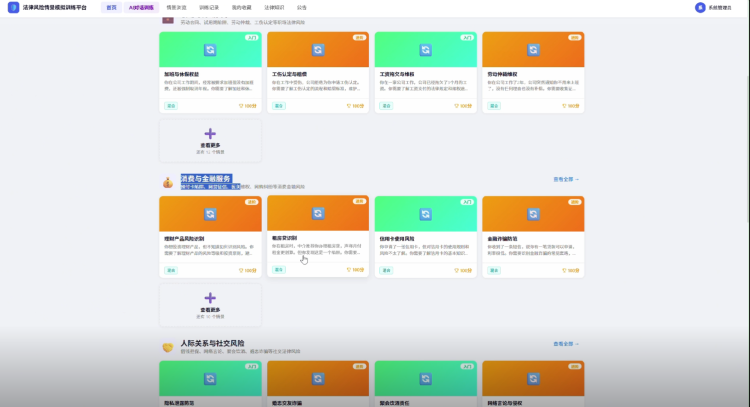Click refresh icon on 隐私泄露防范 card
The width and height of the screenshot is (750, 407).
[210, 379]
